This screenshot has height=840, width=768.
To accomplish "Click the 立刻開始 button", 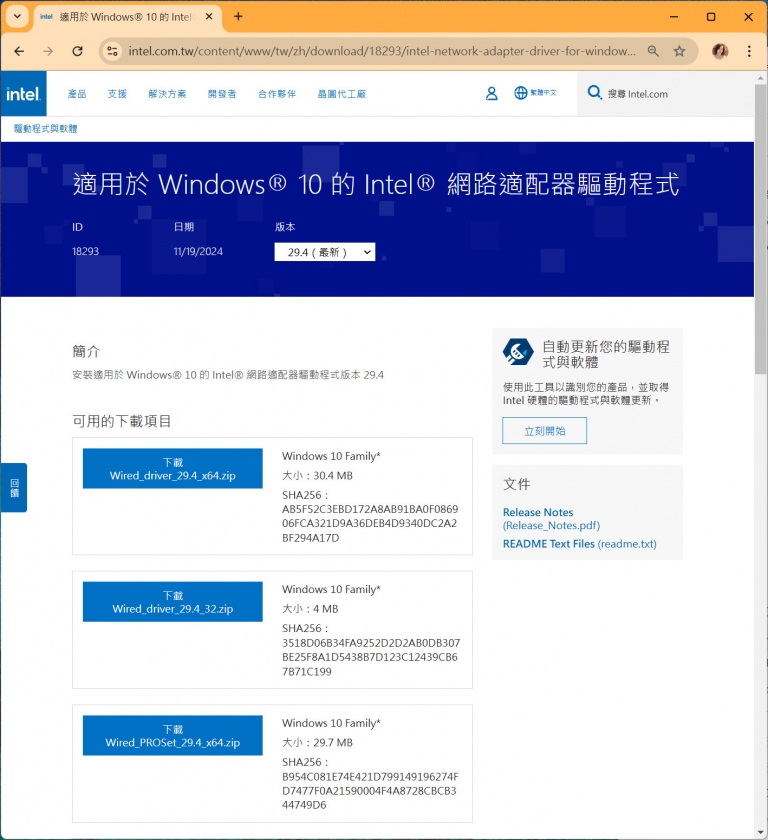I will coord(544,431).
